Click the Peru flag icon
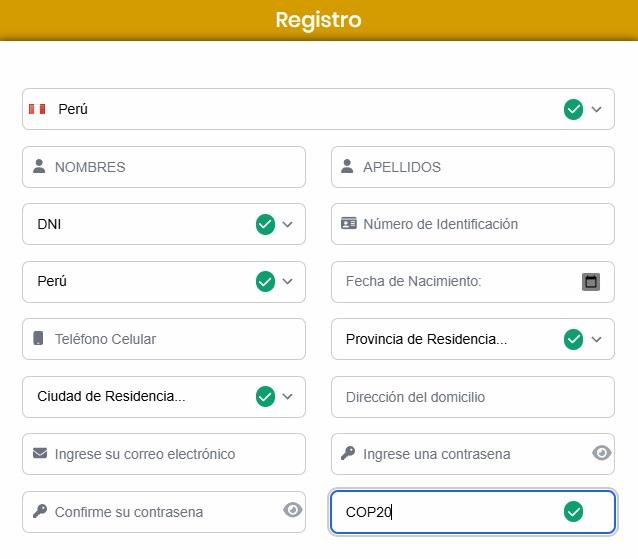This screenshot has height=559, width=638. pos(37,109)
